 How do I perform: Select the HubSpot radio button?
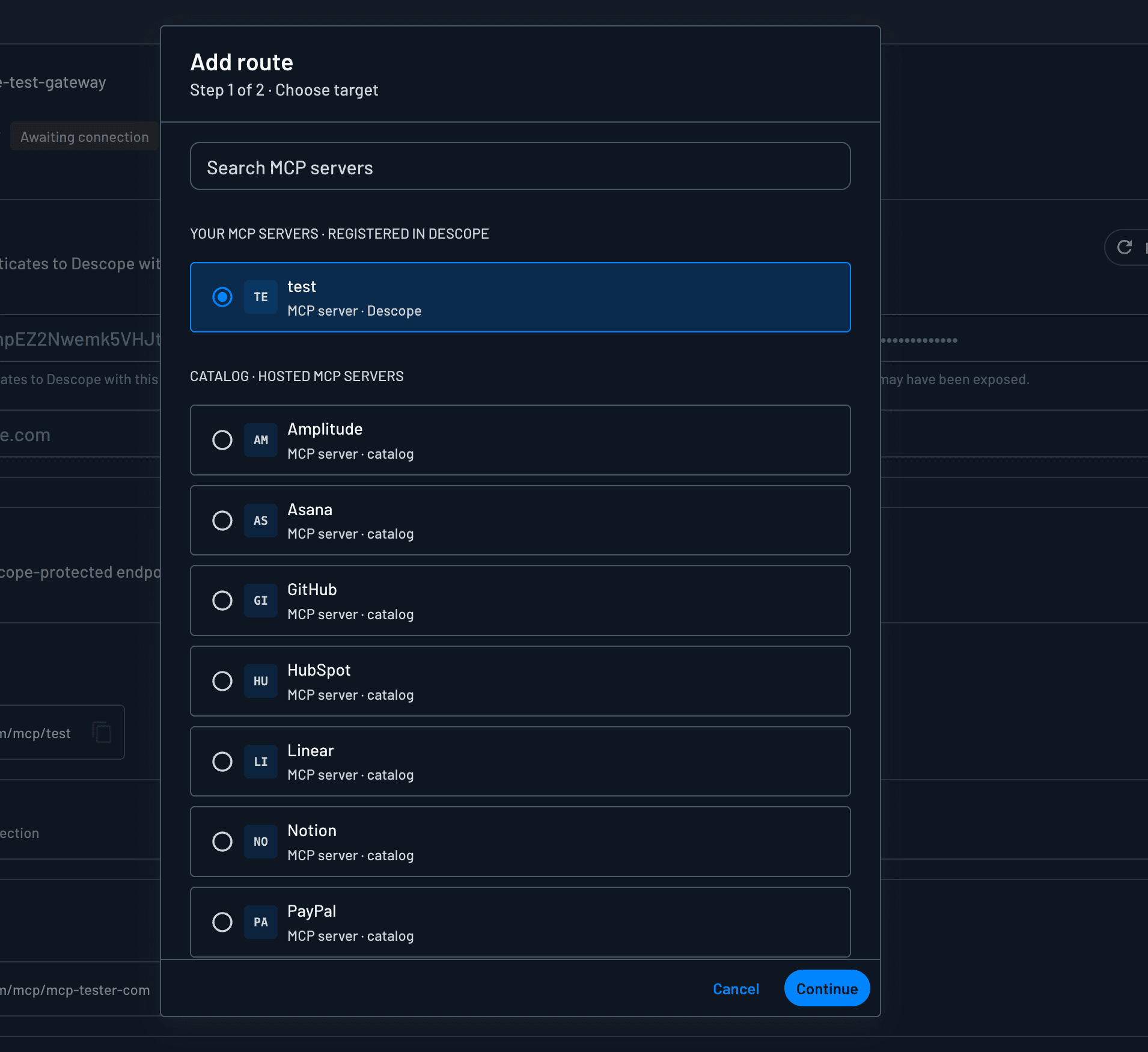[222, 681]
